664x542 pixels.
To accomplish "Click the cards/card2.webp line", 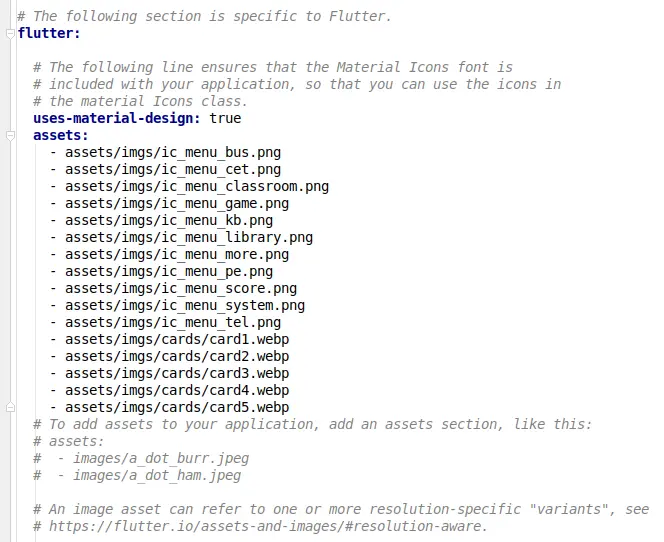I will point(169,356).
